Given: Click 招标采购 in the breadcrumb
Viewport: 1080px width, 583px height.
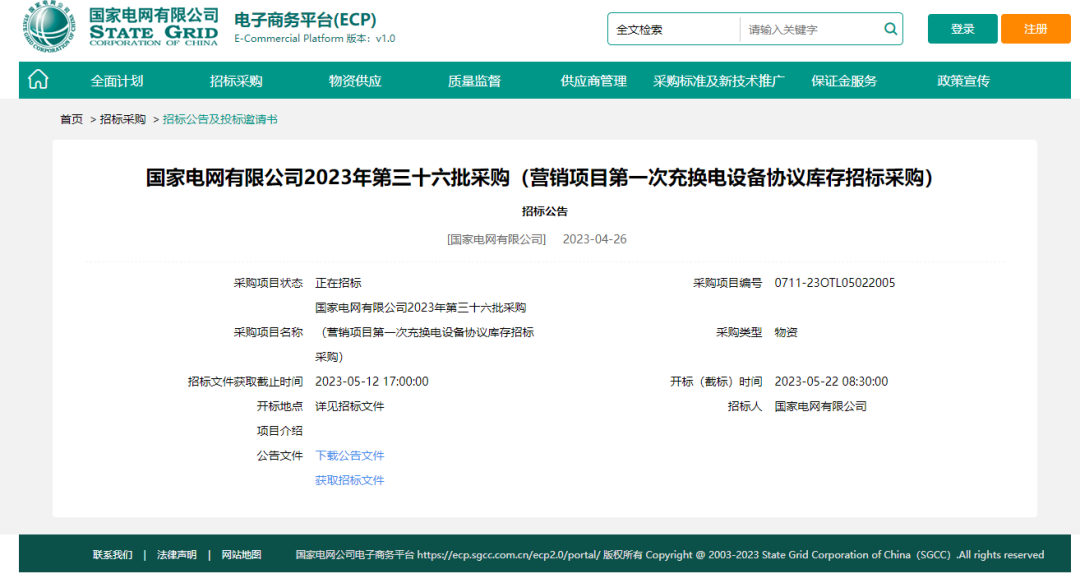Looking at the screenshot, I should (x=123, y=119).
